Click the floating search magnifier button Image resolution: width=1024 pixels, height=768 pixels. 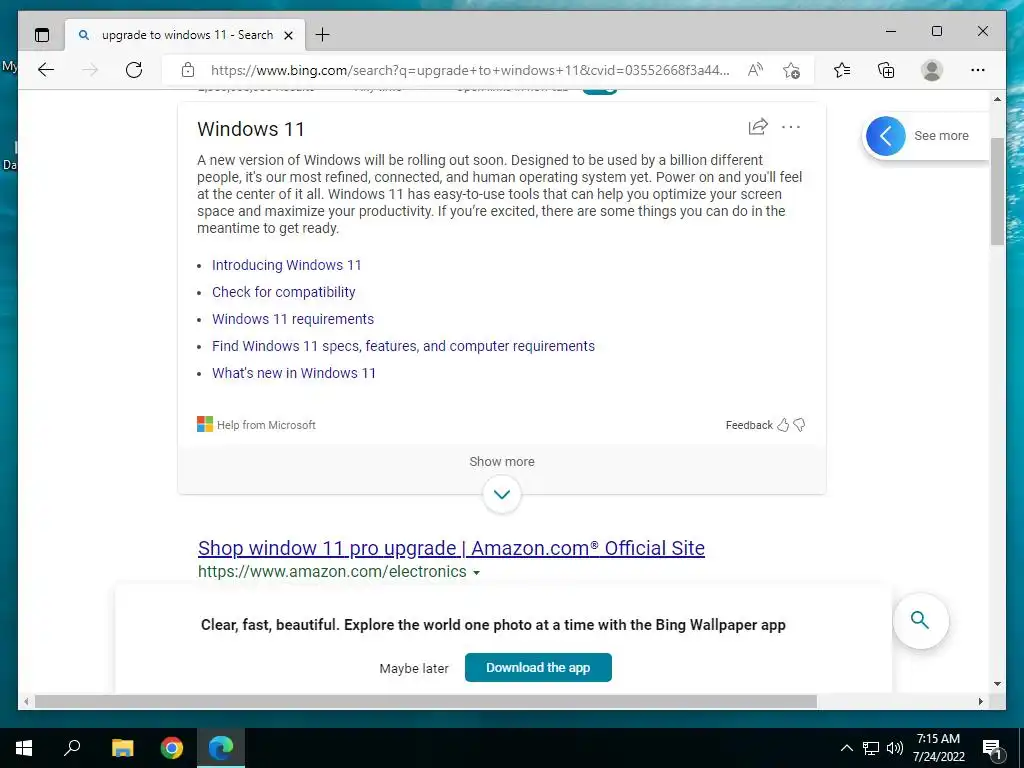point(920,620)
